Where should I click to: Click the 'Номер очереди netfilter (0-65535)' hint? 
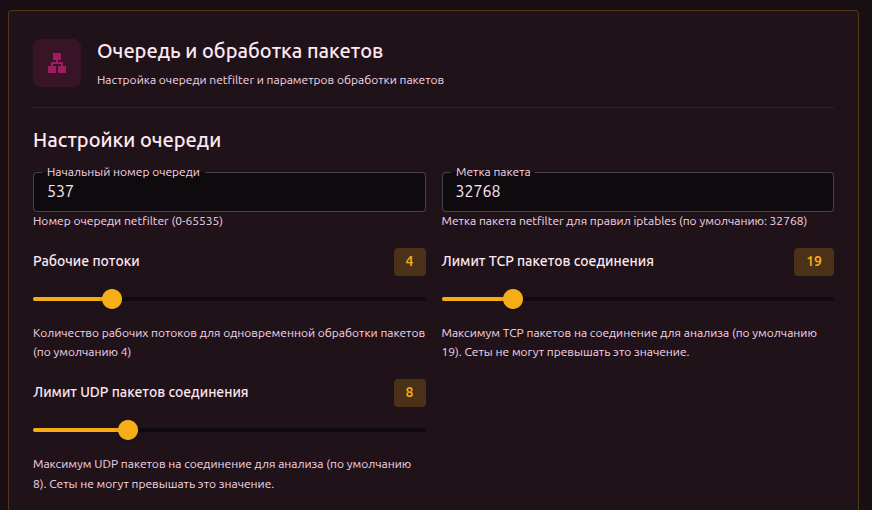[127, 221]
